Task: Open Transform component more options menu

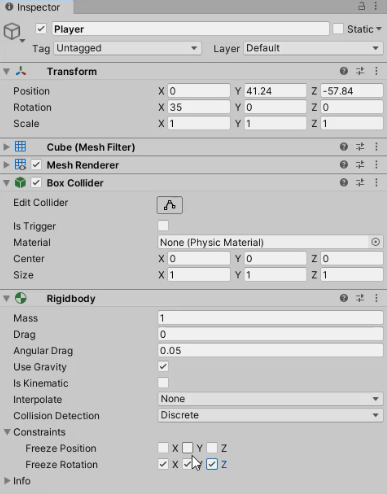Action: point(376,71)
